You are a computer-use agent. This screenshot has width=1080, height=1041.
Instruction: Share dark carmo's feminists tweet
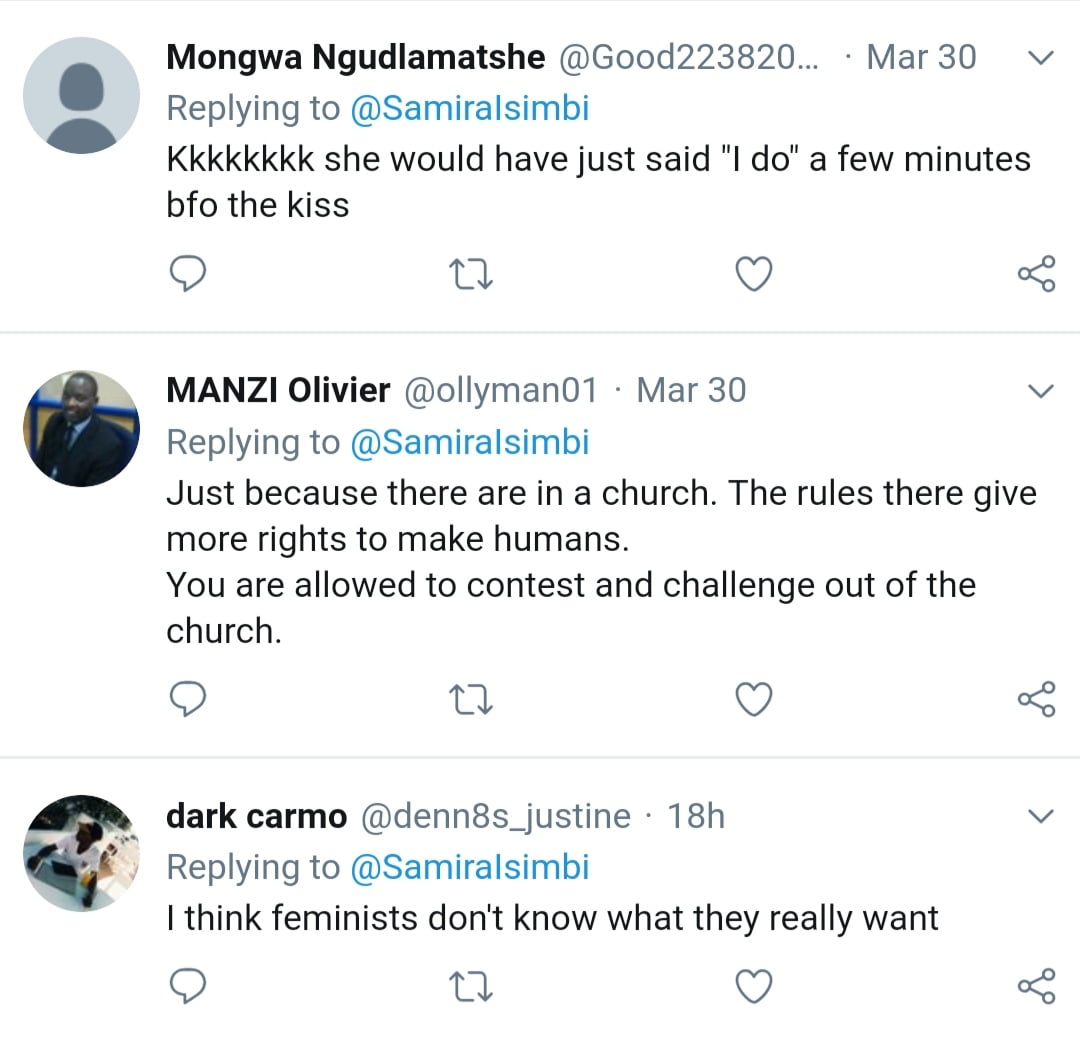pyautogui.click(x=1036, y=986)
